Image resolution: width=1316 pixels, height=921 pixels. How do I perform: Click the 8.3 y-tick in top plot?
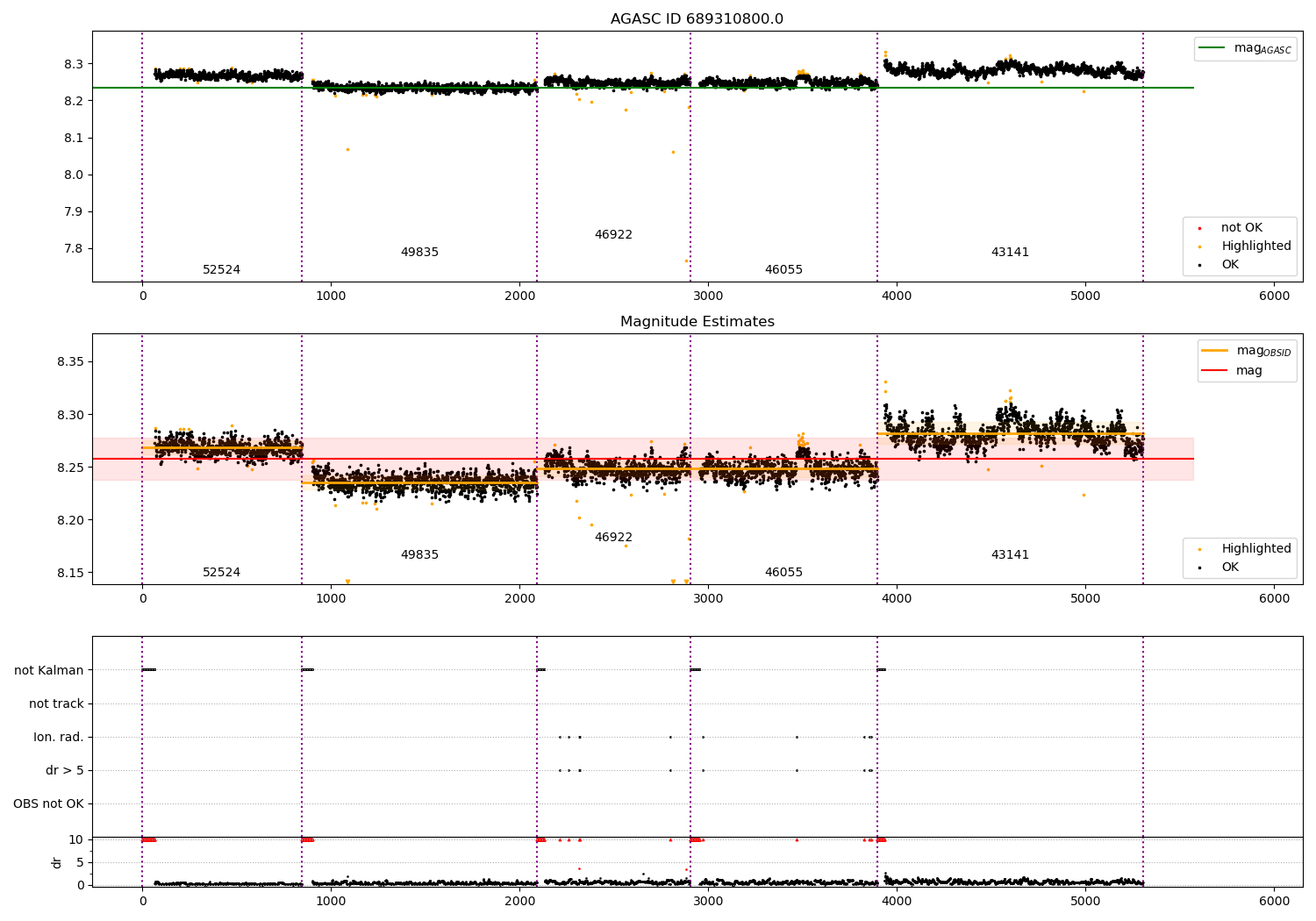pos(74,64)
